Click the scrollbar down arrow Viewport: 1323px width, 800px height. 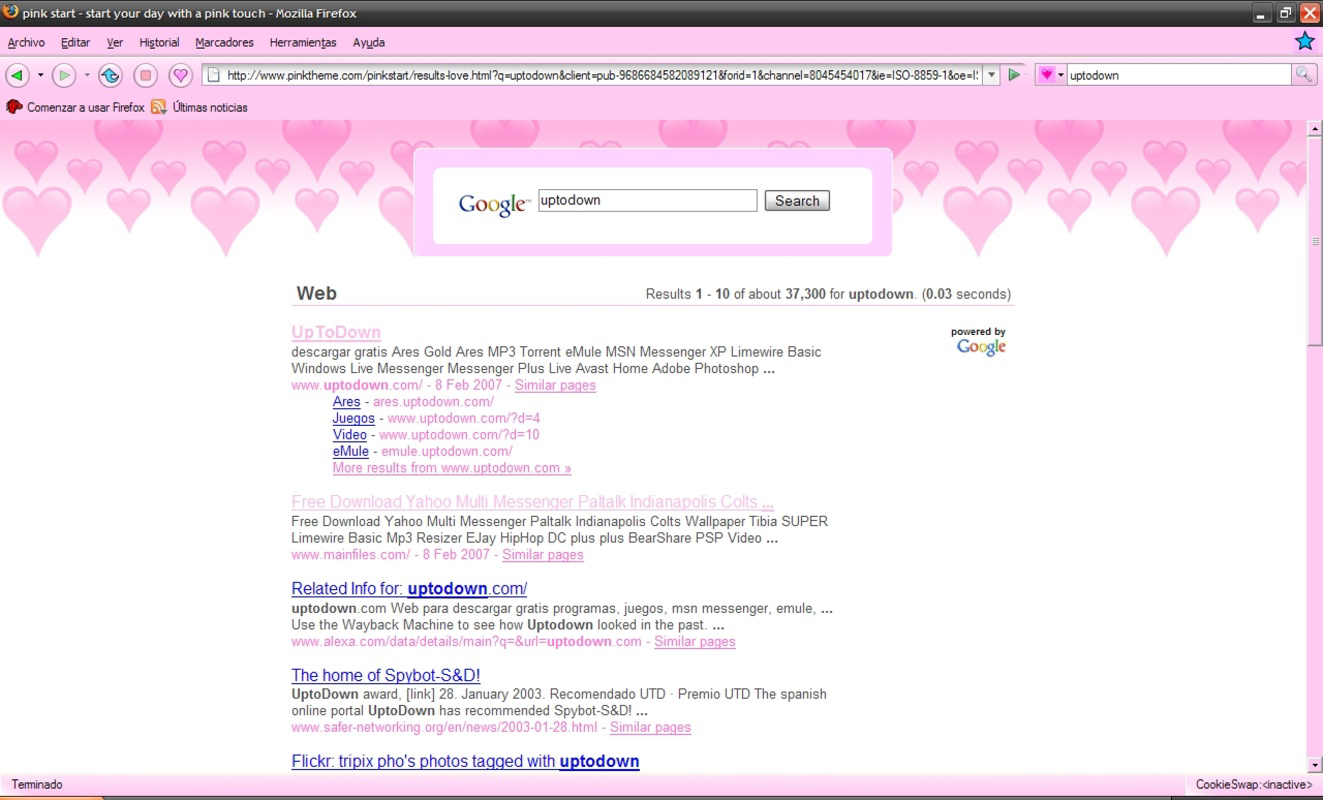(x=1315, y=764)
